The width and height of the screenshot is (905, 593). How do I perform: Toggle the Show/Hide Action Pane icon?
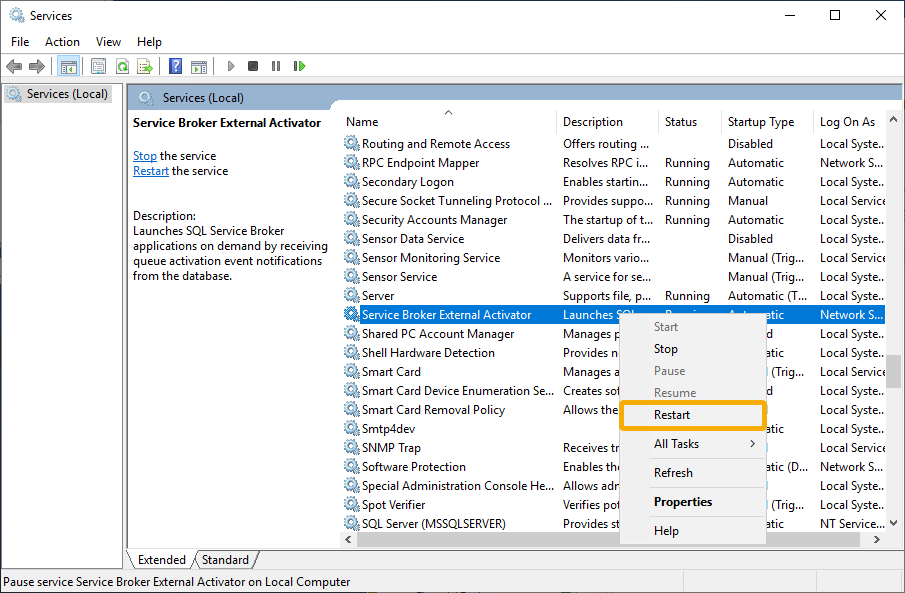pyautogui.click(x=199, y=66)
